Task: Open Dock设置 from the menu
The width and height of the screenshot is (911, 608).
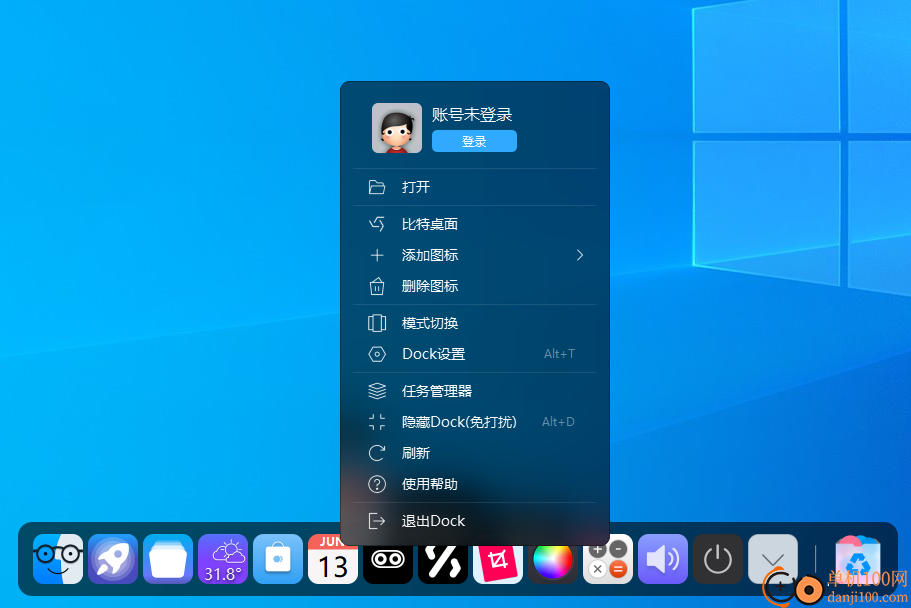Action: coord(475,354)
